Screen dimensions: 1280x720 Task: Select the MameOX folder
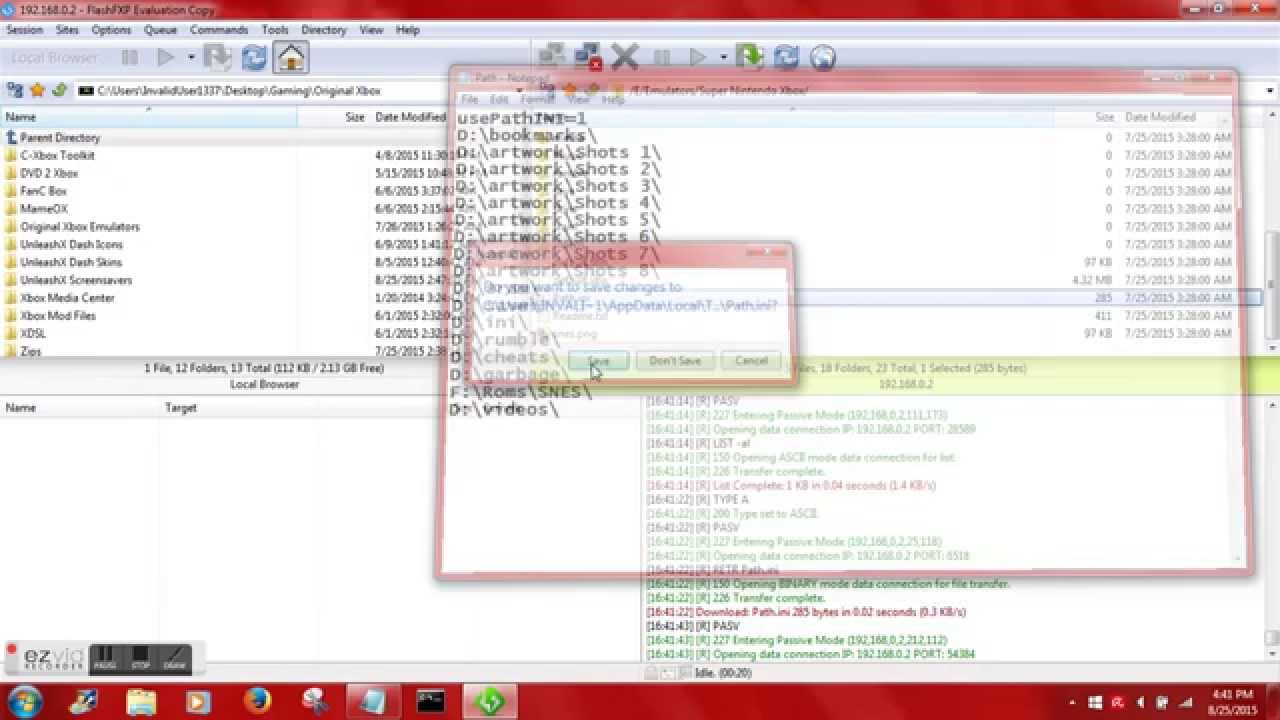tap(44, 209)
